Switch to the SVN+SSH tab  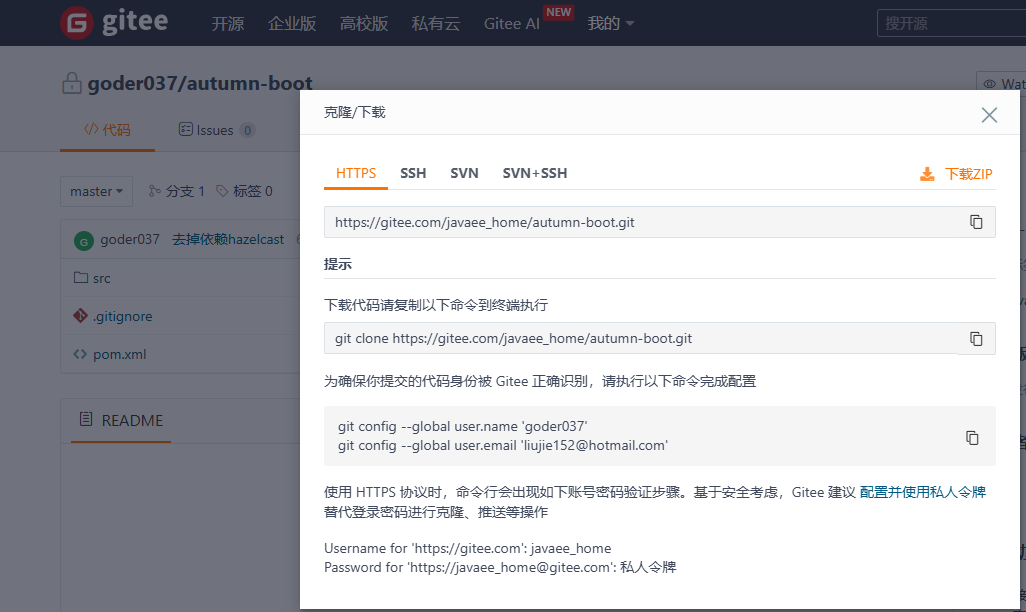tap(535, 173)
